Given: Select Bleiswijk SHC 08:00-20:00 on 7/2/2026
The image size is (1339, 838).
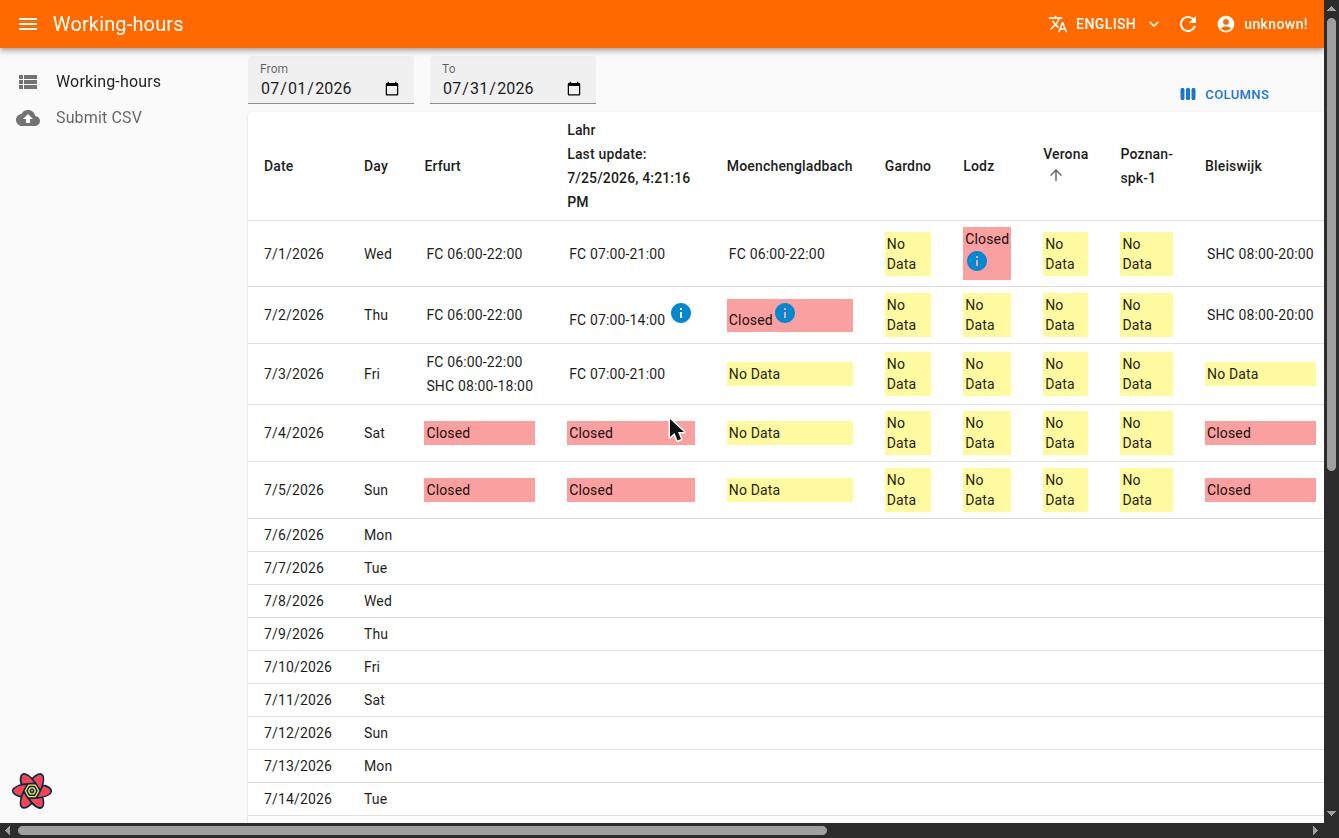Looking at the screenshot, I should (x=1260, y=315).
